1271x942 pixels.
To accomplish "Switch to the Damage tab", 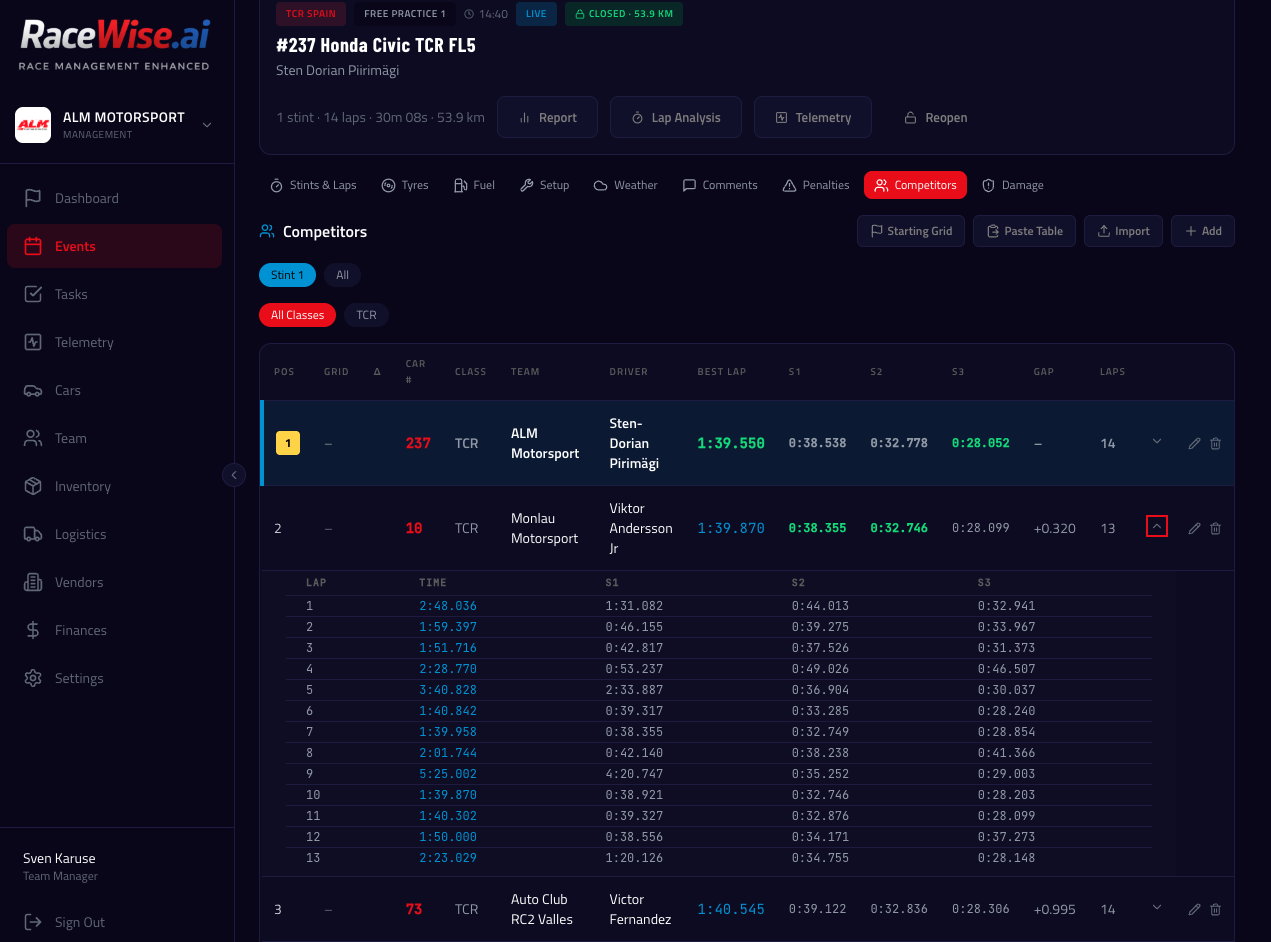I will coord(1012,185).
